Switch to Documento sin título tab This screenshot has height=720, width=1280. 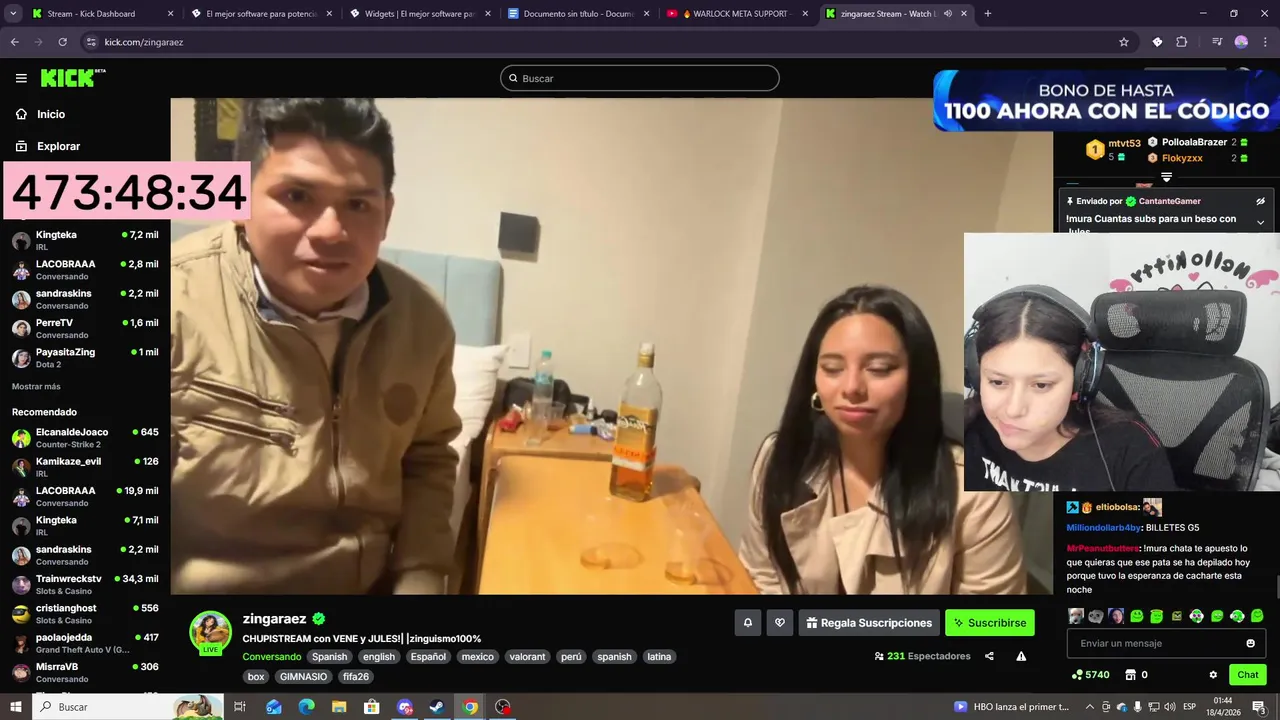pos(579,14)
